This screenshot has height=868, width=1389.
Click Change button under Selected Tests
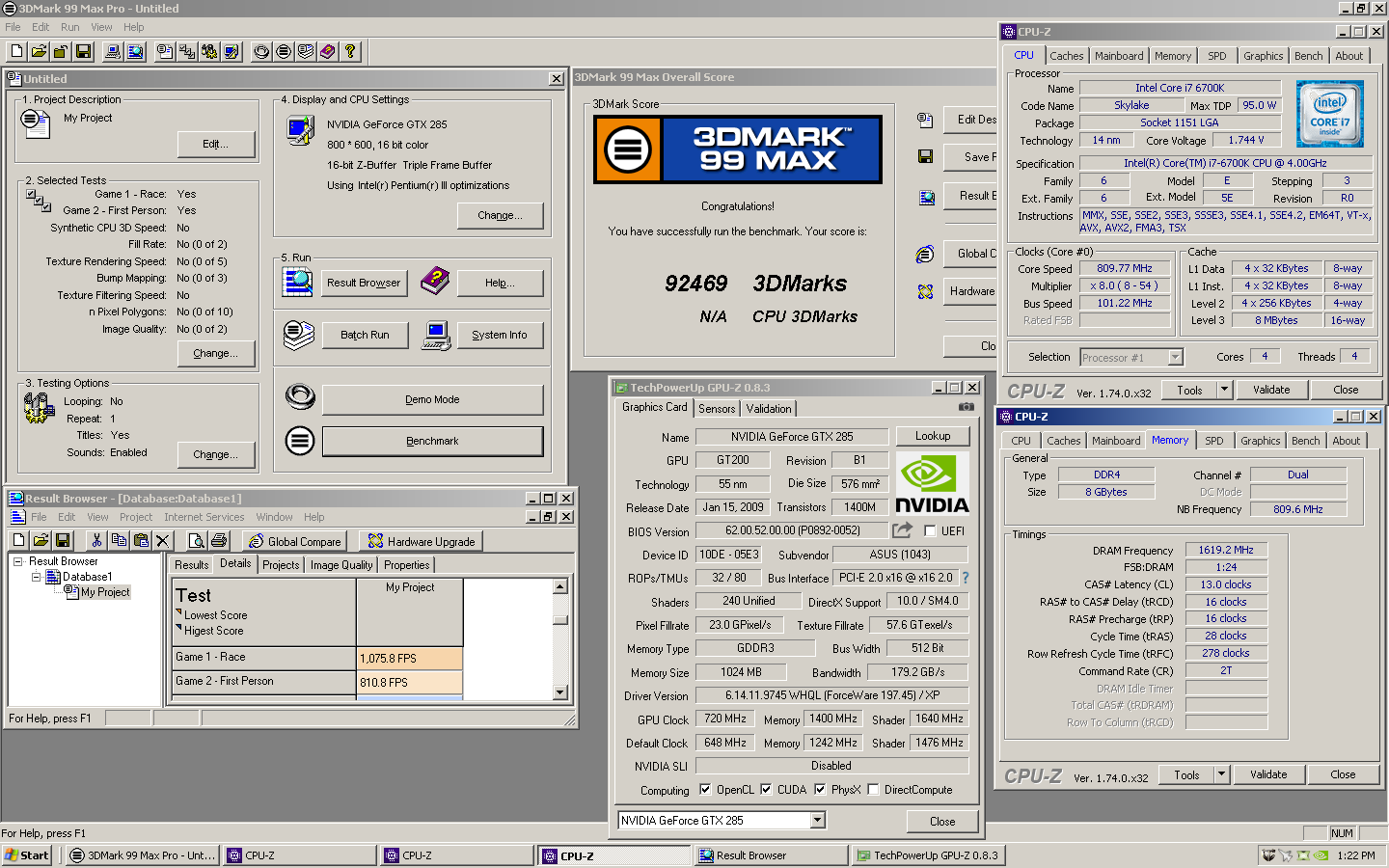click(216, 353)
